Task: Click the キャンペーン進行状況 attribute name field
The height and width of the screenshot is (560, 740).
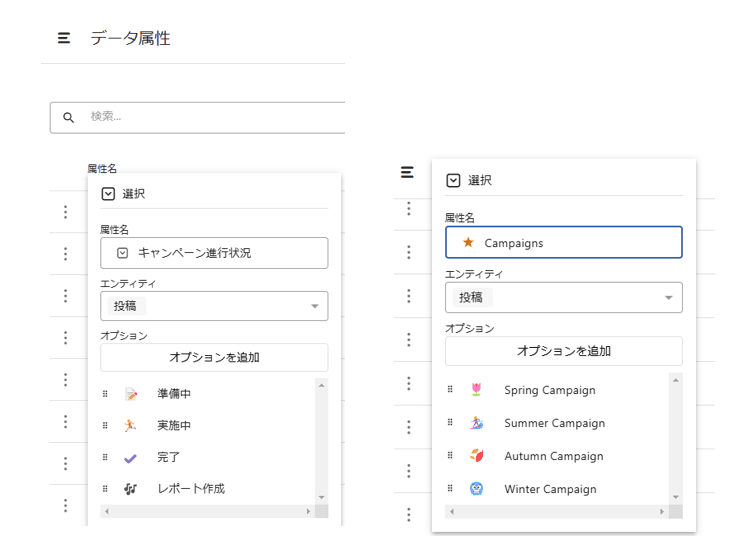Action: pos(214,253)
